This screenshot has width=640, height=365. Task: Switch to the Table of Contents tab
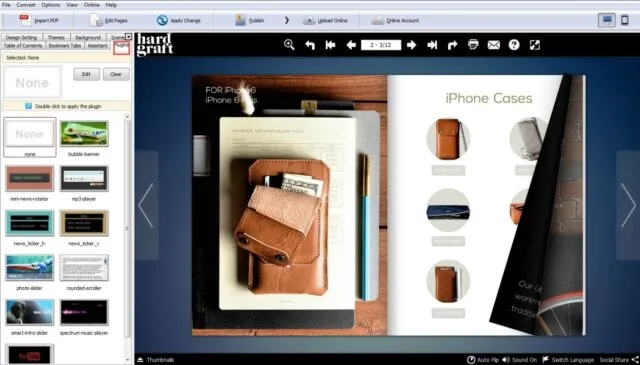coord(23,46)
